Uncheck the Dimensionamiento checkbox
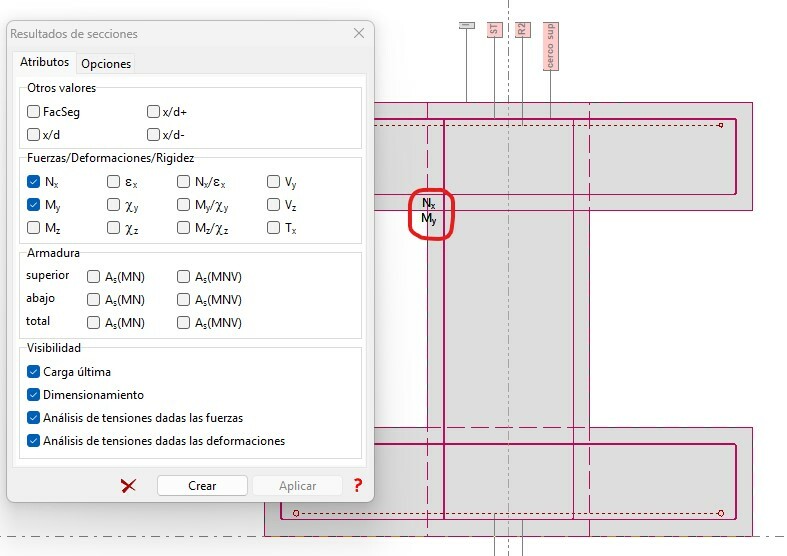The image size is (787, 556). point(34,394)
